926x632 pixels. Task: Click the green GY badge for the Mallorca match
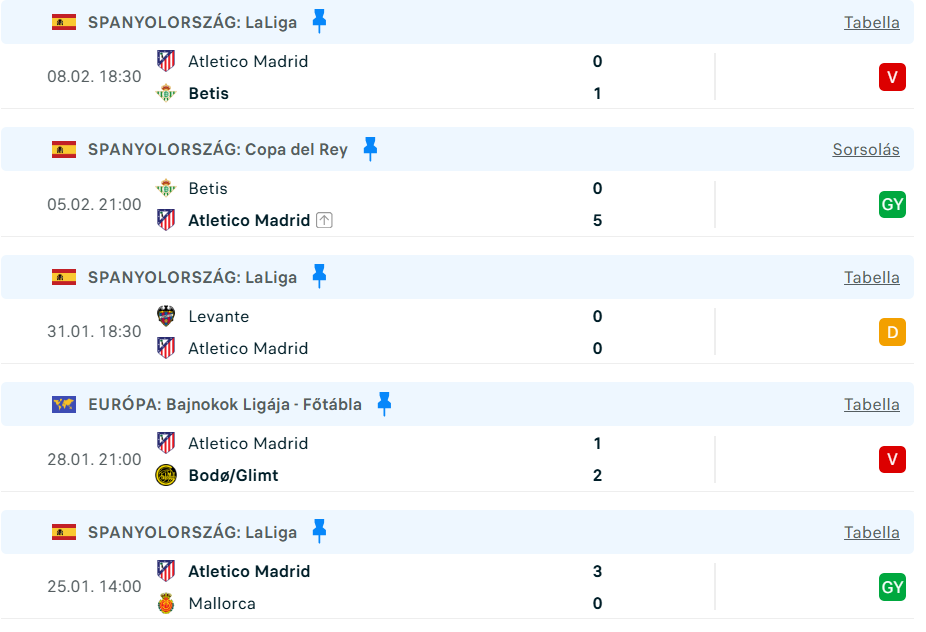[x=892, y=587]
